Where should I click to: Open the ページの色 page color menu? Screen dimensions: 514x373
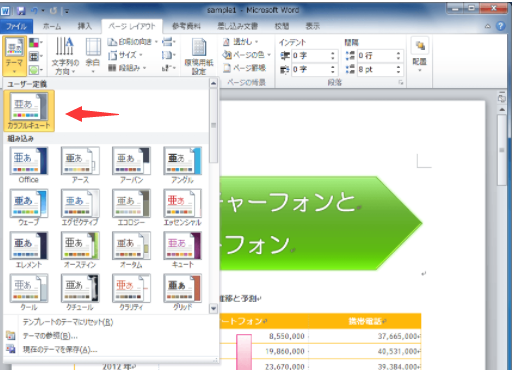pos(246,55)
